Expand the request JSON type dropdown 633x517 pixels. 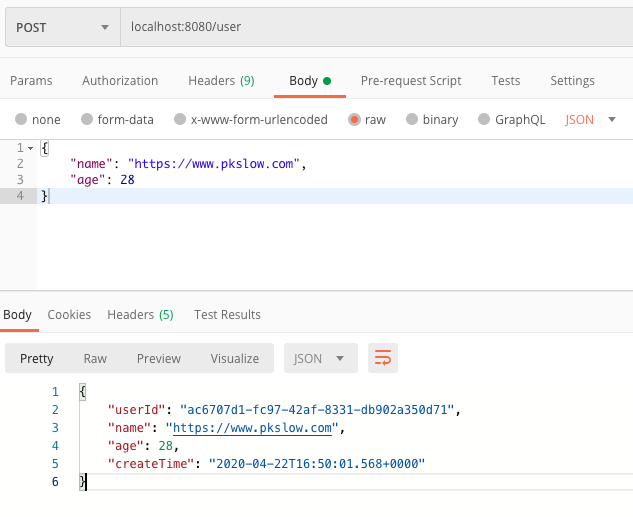click(x=590, y=120)
